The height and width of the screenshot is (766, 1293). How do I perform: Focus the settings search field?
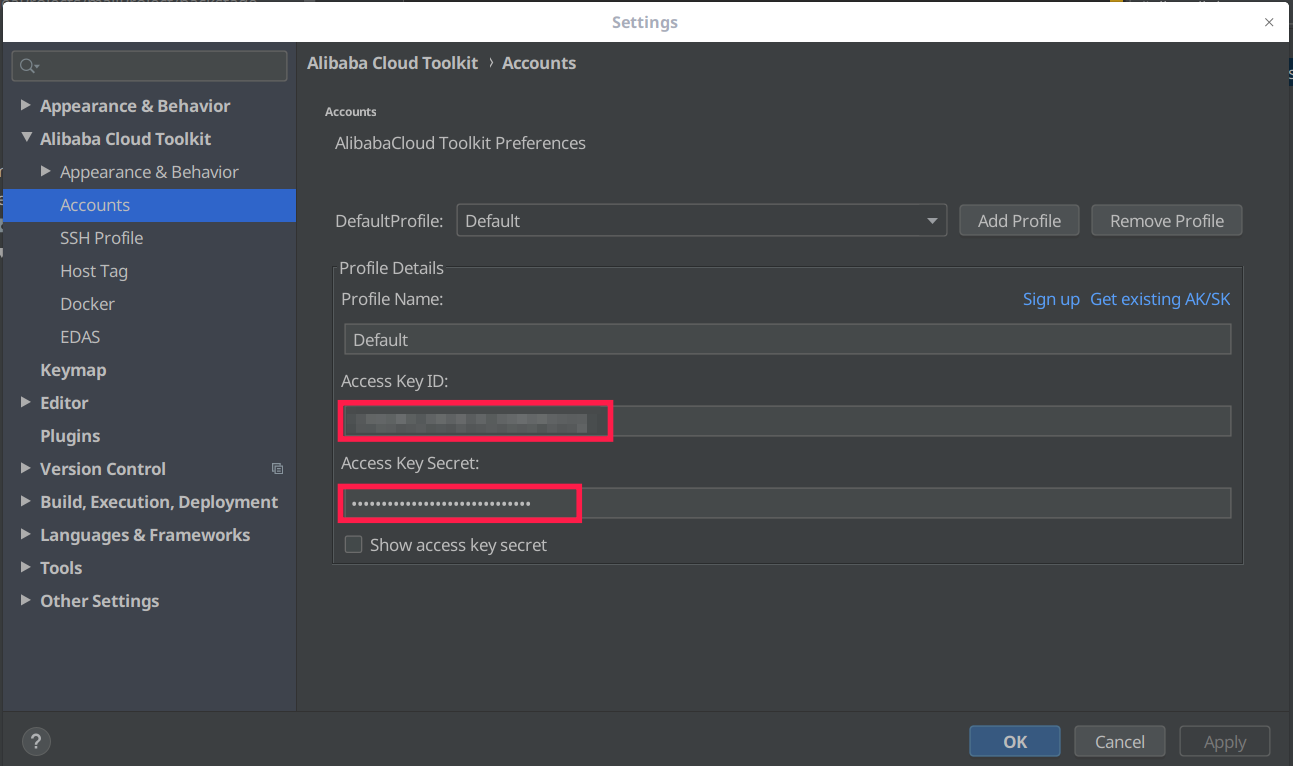(x=149, y=66)
